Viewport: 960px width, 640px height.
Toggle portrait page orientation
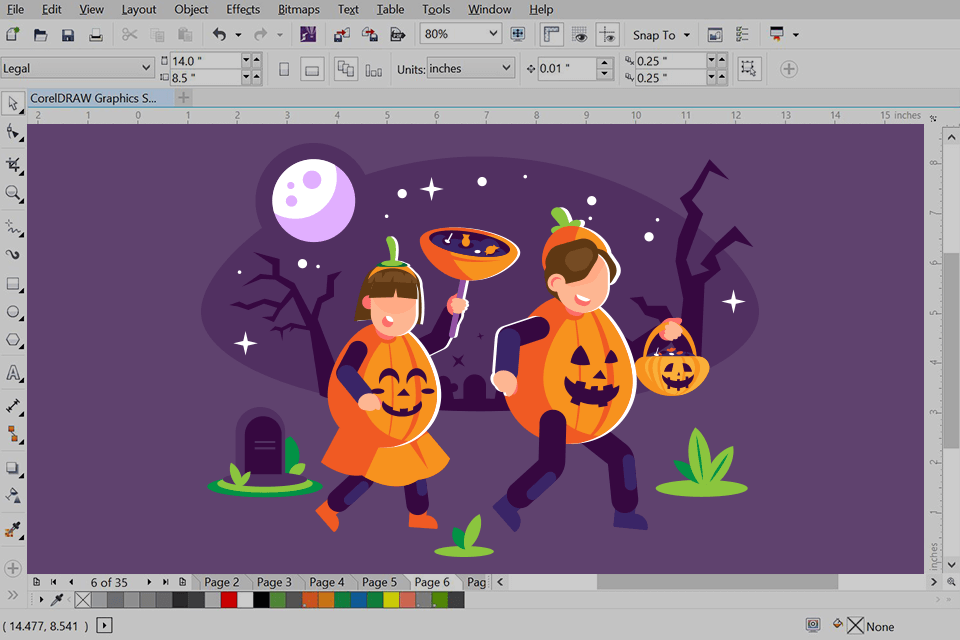point(285,67)
